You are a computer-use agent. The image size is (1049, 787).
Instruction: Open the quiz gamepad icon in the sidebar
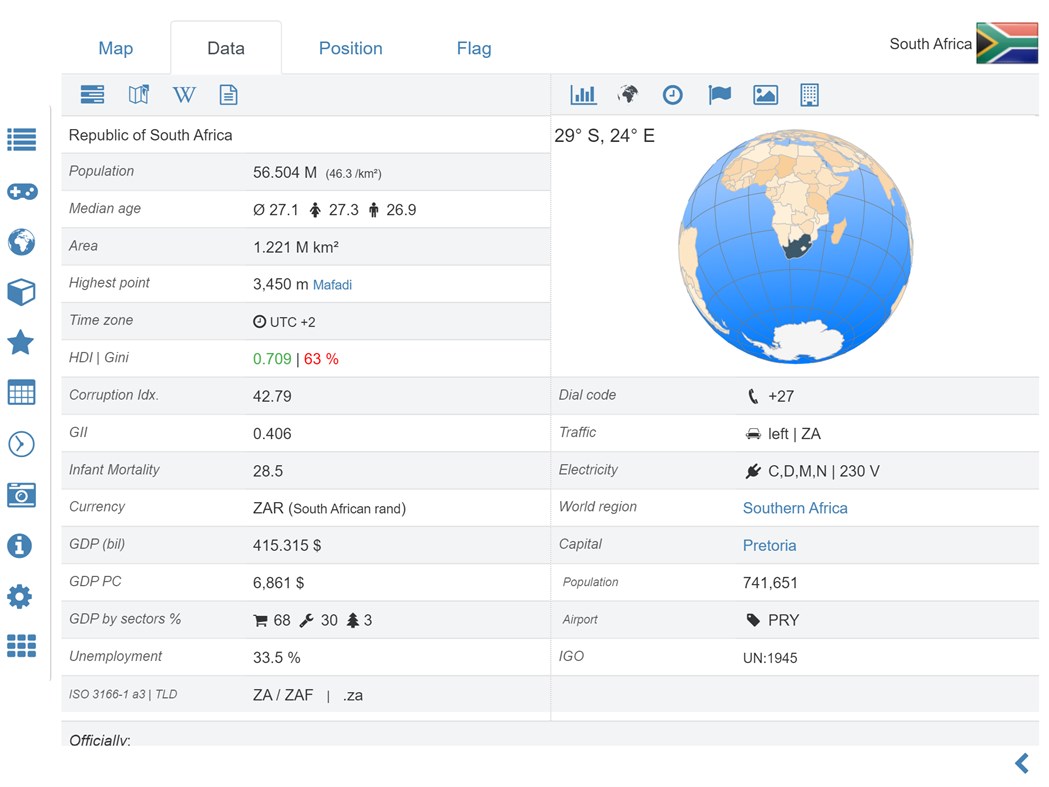click(22, 191)
